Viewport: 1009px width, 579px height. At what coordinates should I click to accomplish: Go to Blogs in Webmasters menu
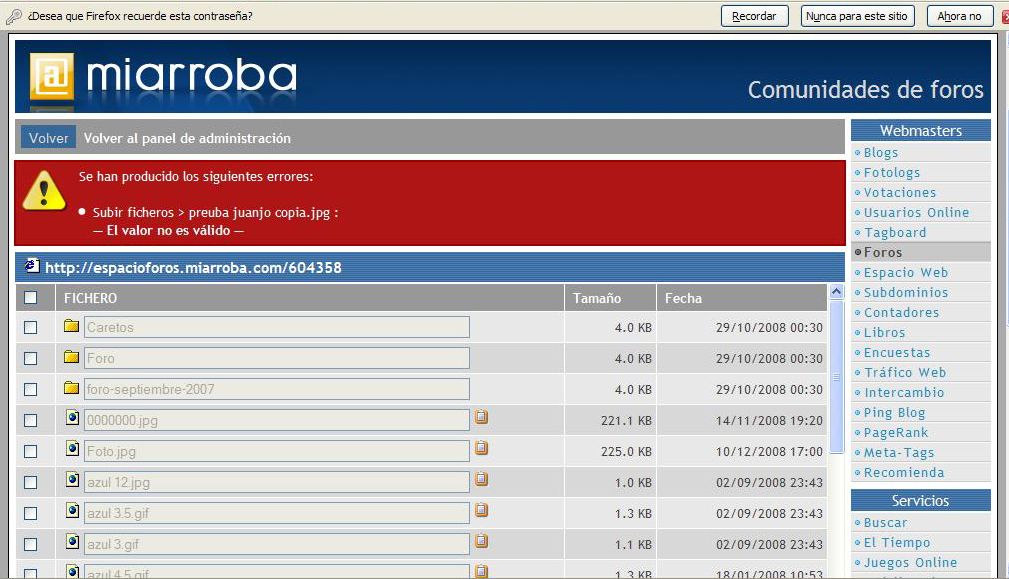tap(881, 152)
